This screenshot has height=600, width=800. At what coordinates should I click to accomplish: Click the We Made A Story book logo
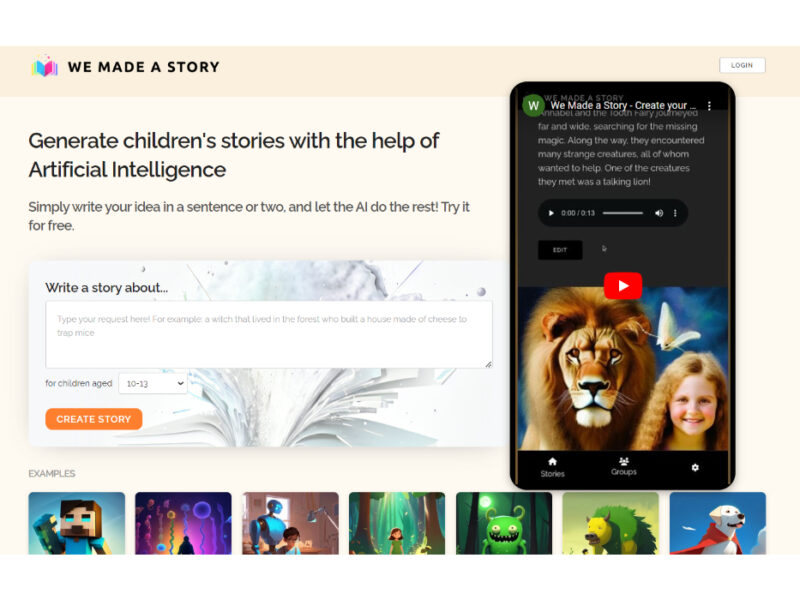pos(45,66)
